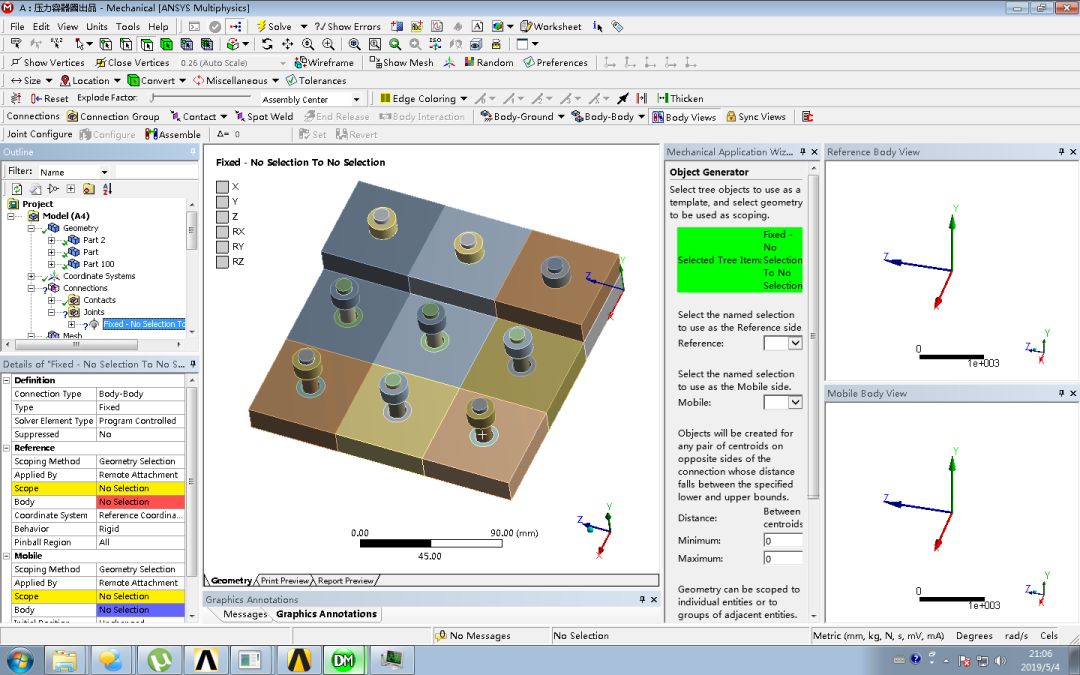Click the Minimum distance input field
The image size is (1080, 675).
click(x=786, y=541)
